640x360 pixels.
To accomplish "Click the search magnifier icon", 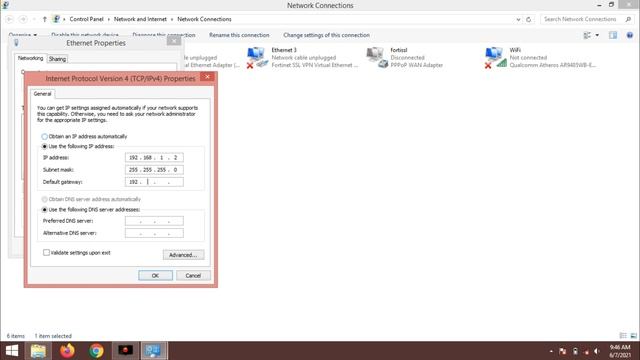I will [x=628, y=19].
